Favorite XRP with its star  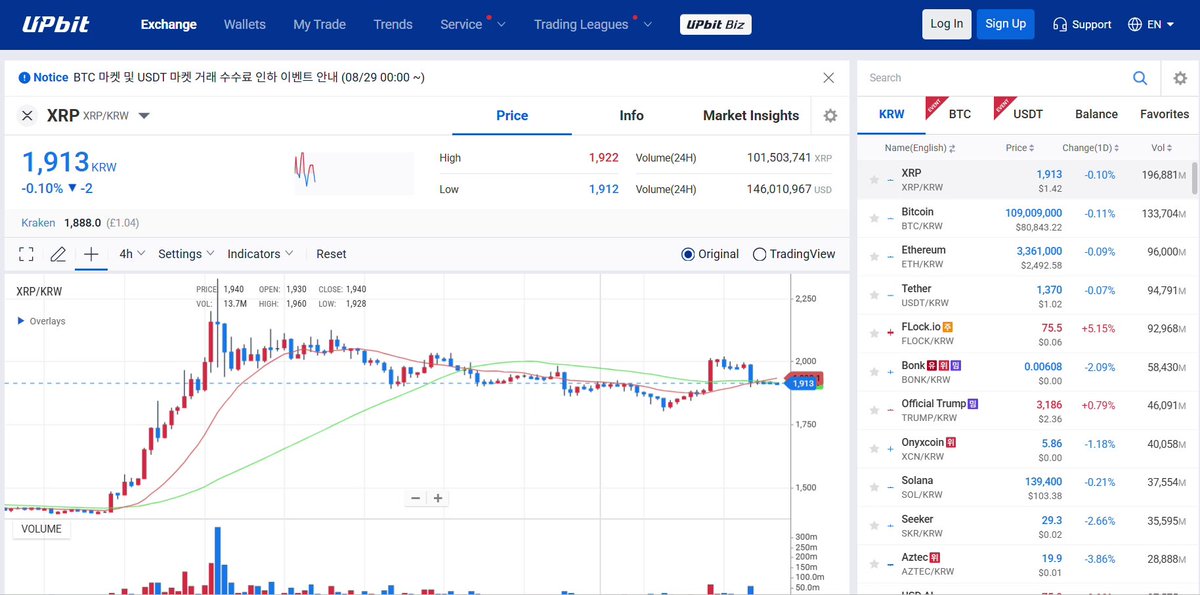[875, 180]
